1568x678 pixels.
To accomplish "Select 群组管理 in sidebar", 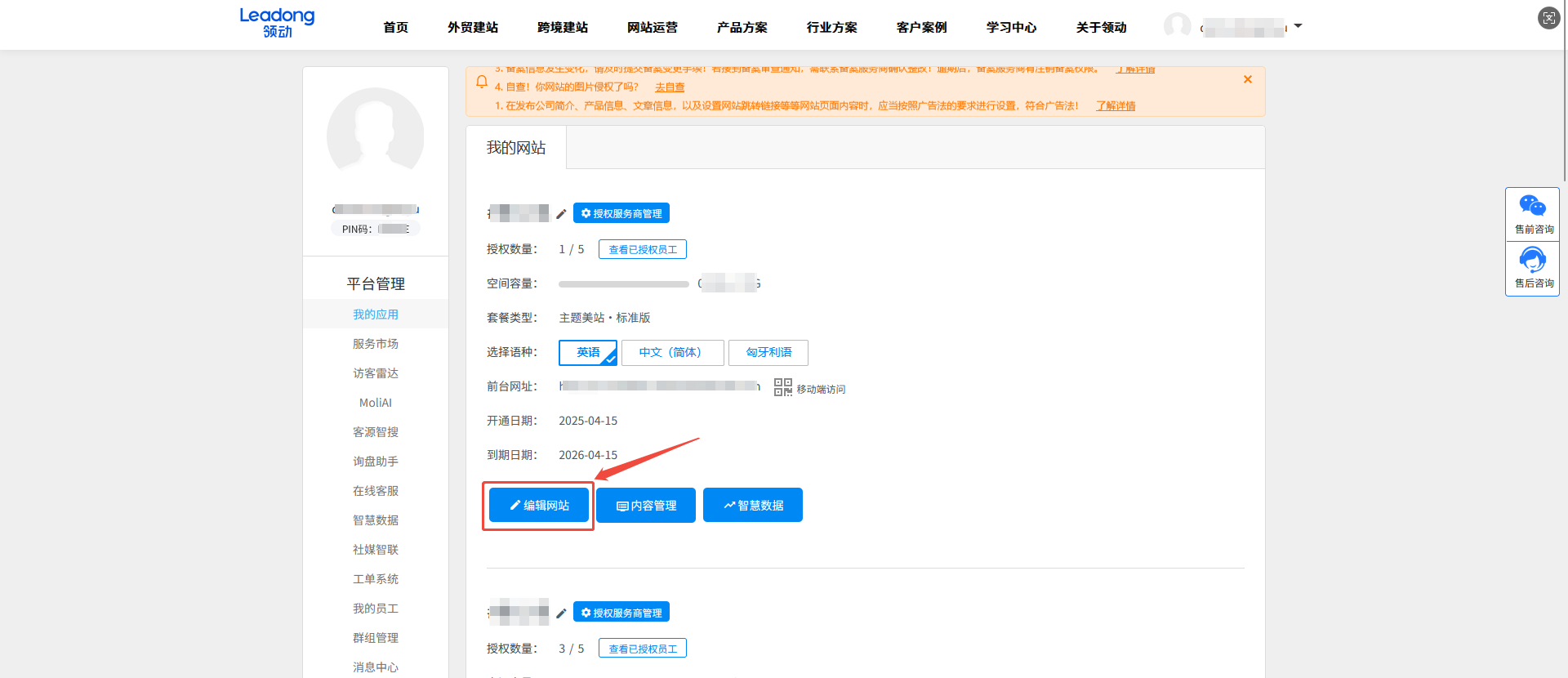I will click(376, 638).
